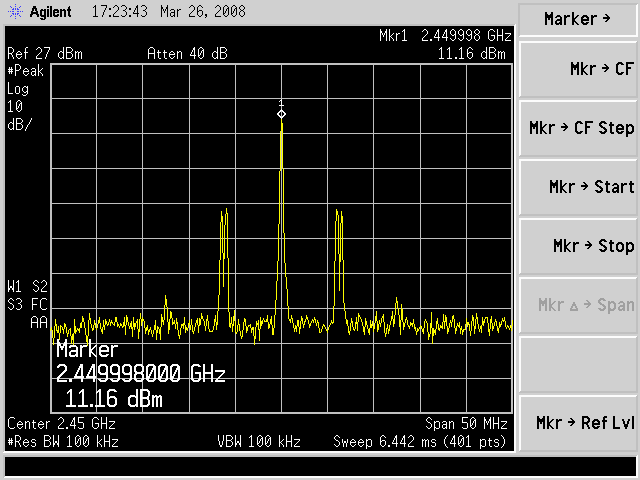
Task: Click the #Peak detector annotation
Action: point(26,71)
